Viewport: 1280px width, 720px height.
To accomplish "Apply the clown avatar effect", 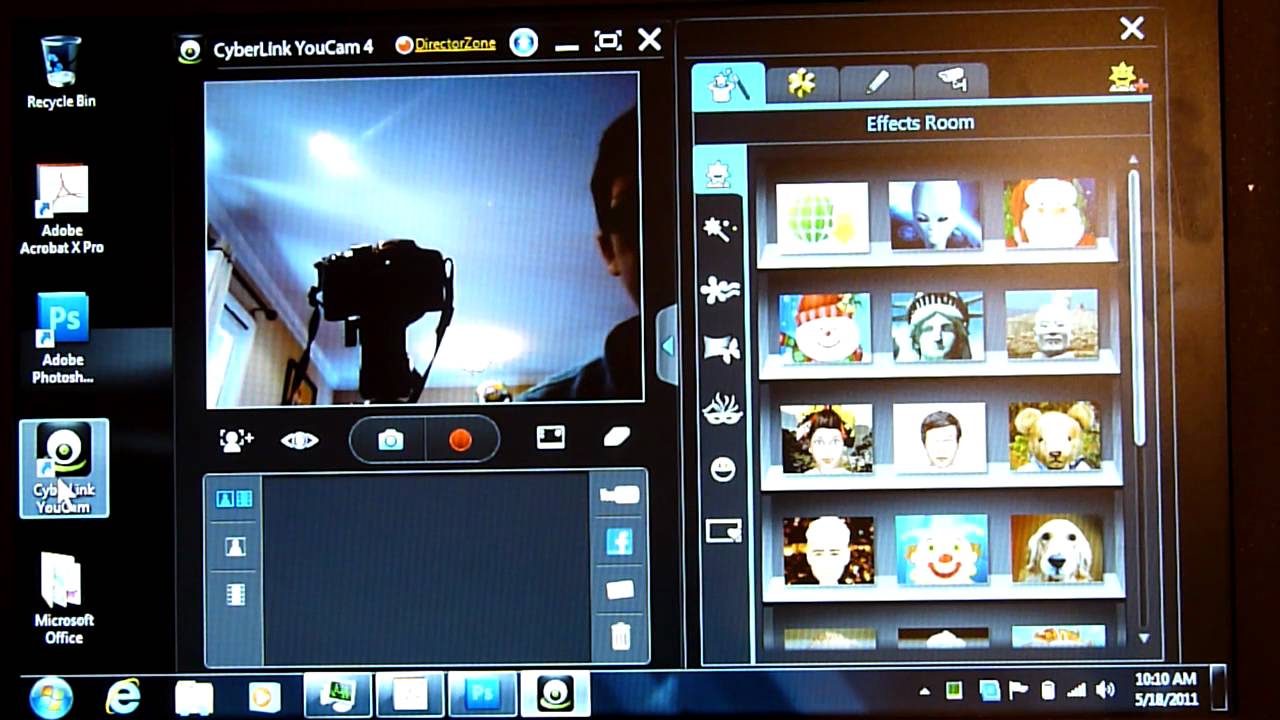I will click(x=942, y=549).
